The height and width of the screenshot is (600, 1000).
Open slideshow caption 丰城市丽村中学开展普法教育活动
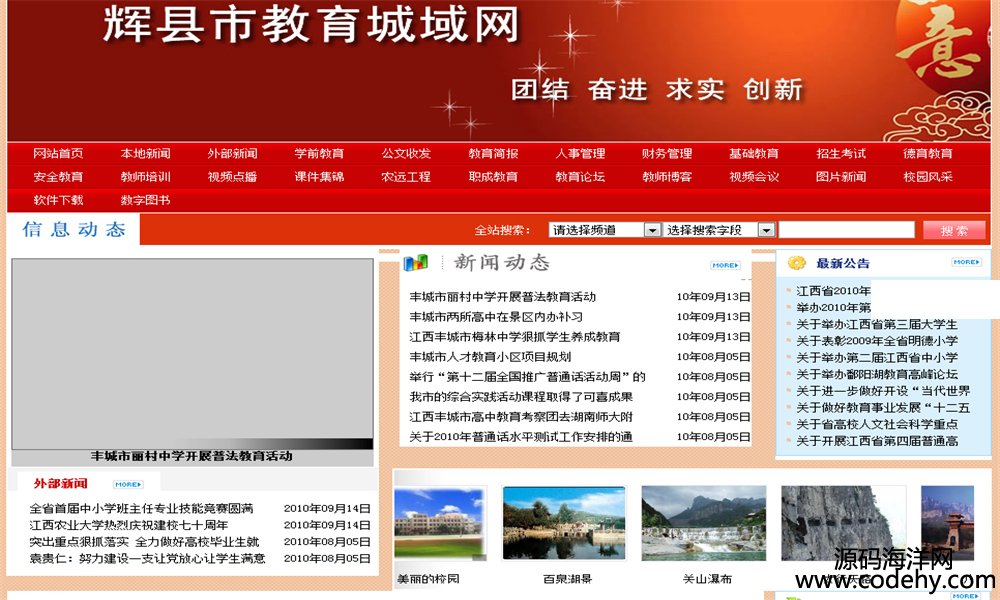coord(191,457)
